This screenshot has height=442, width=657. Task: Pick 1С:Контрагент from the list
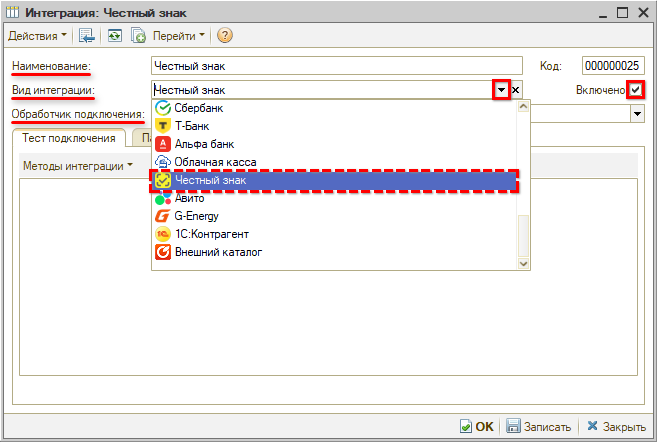(x=213, y=234)
